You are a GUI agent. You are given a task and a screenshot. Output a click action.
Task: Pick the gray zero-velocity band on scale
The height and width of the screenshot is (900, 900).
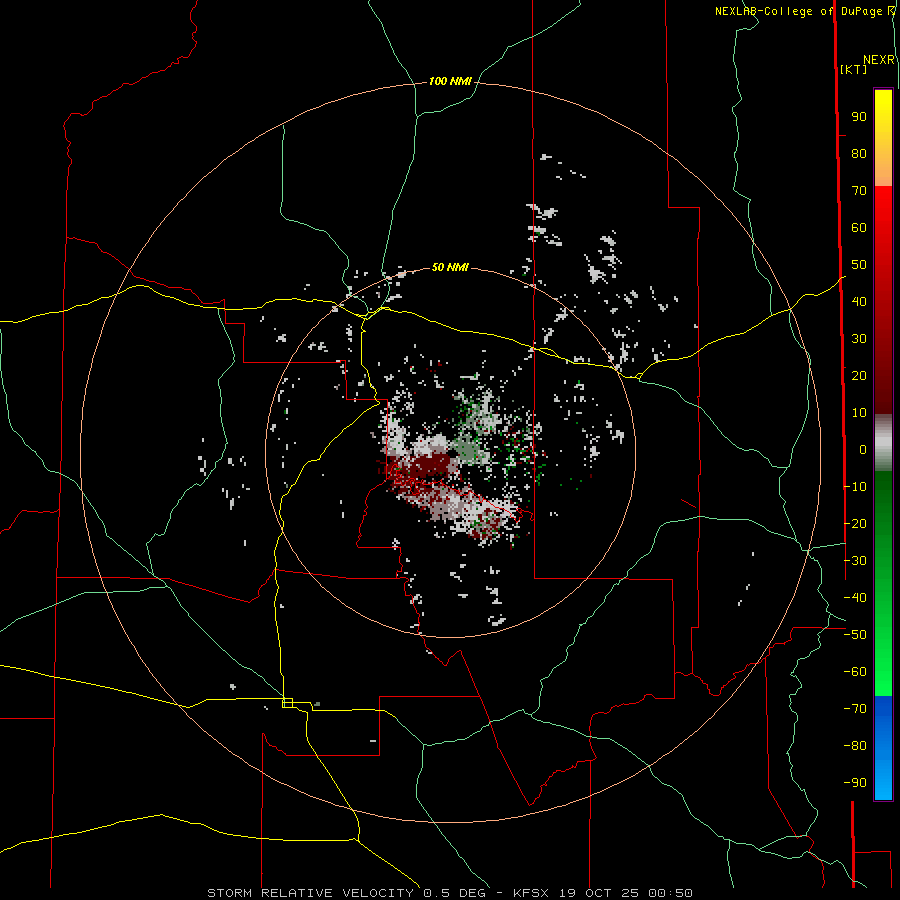(x=883, y=443)
